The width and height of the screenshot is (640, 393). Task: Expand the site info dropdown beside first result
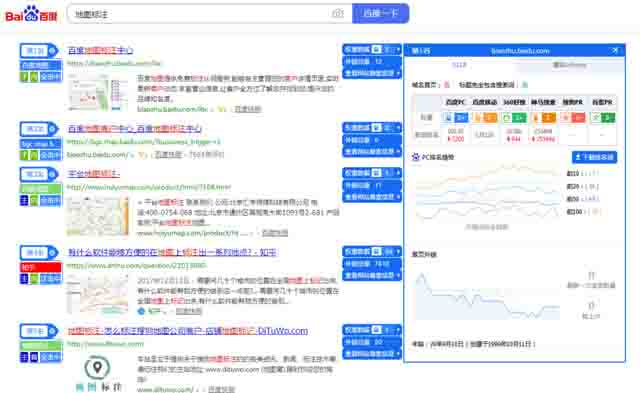[x=372, y=73]
